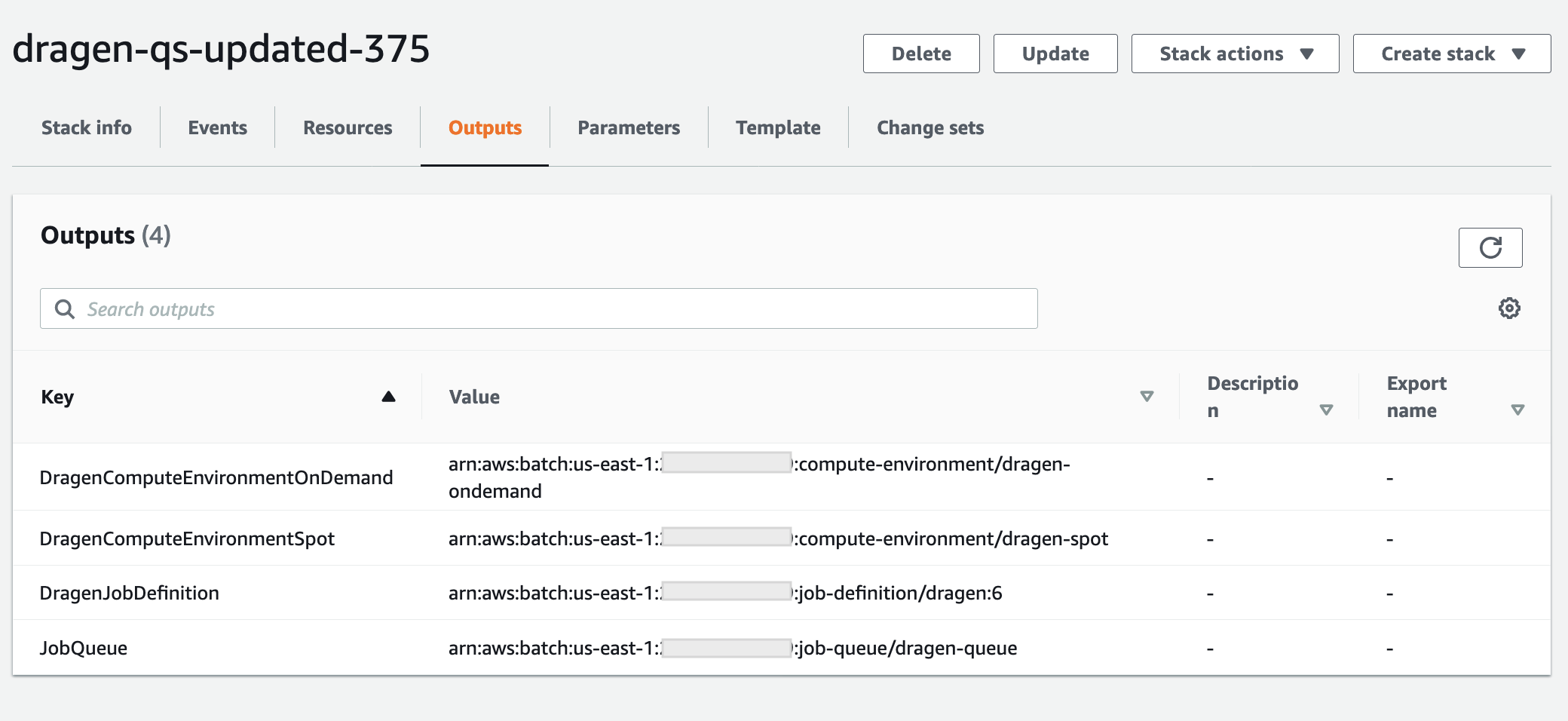Sort by Key ascending arrow

tap(388, 397)
